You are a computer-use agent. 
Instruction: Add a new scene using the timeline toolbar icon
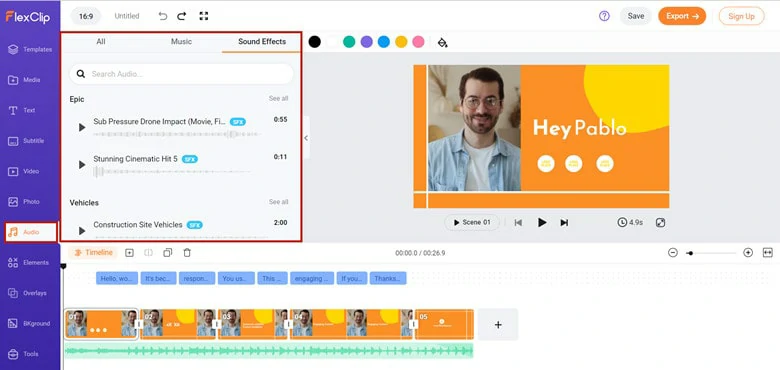coord(129,253)
